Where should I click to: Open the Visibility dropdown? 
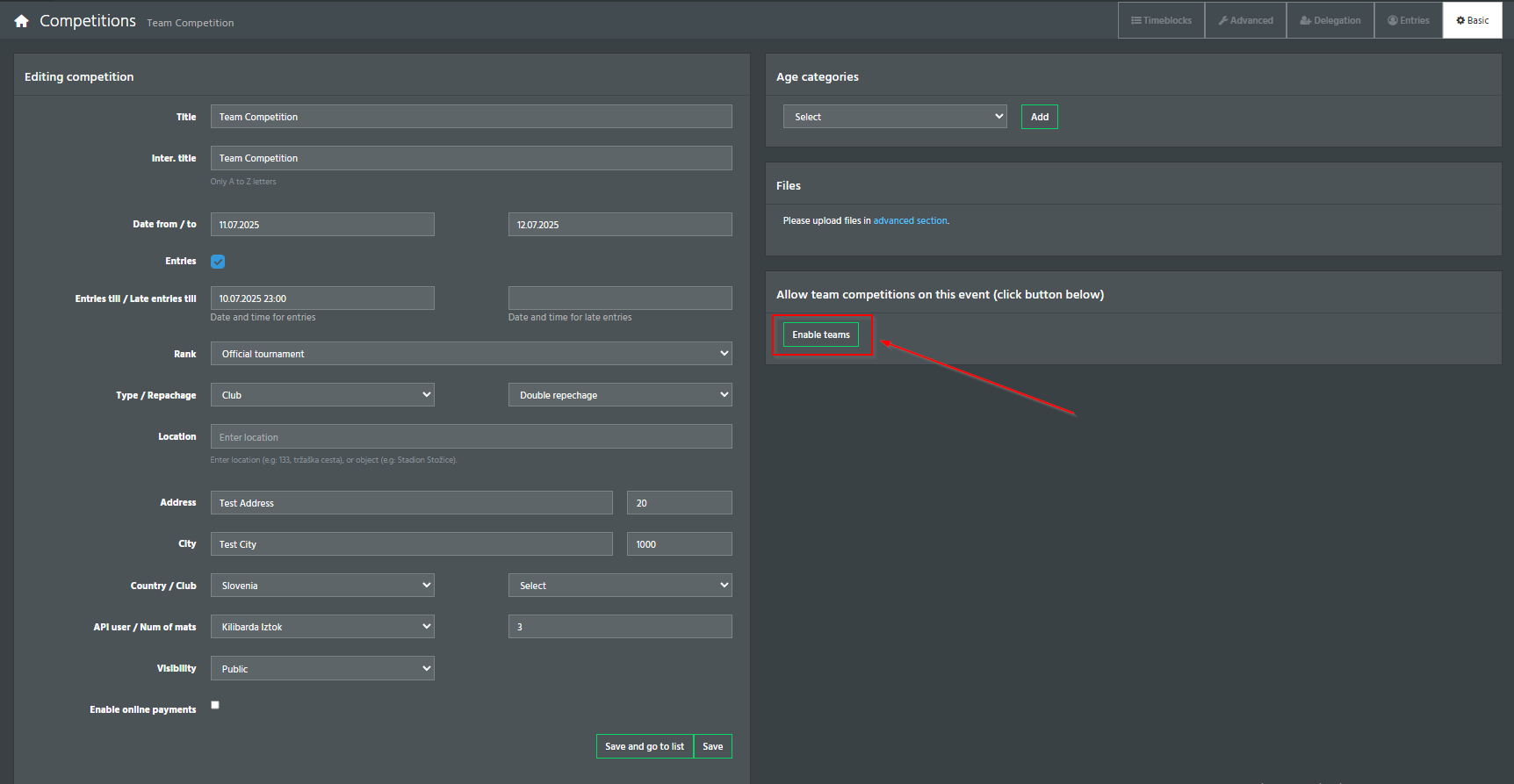(322, 668)
